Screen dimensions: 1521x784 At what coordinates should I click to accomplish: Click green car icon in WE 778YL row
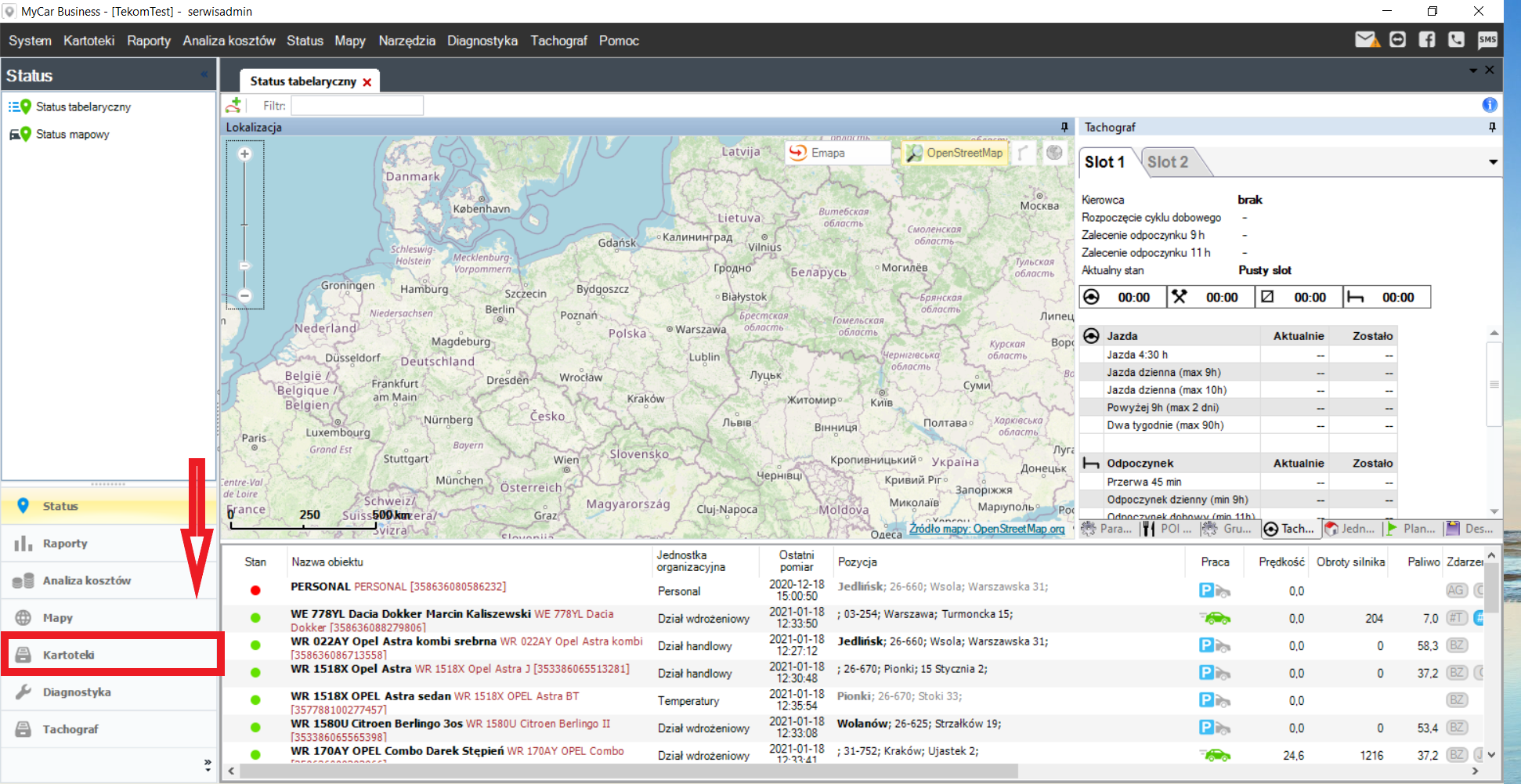point(1215,618)
